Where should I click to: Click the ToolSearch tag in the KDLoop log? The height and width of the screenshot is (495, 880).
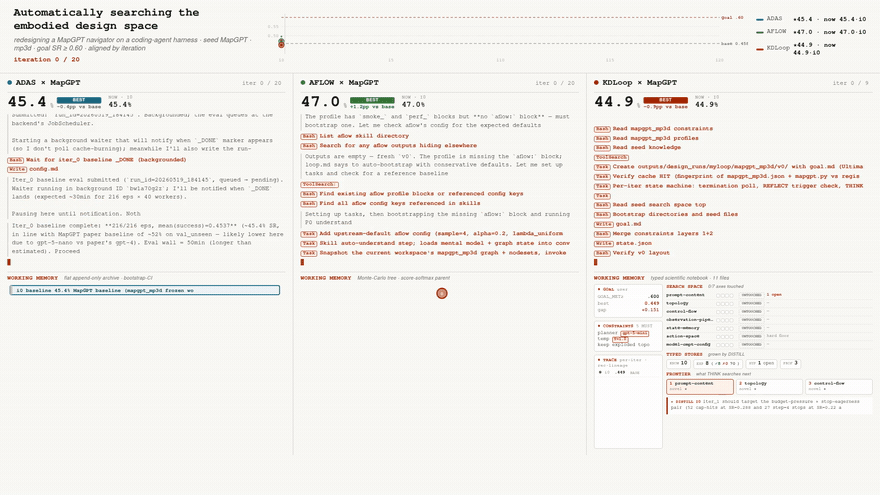611,157
